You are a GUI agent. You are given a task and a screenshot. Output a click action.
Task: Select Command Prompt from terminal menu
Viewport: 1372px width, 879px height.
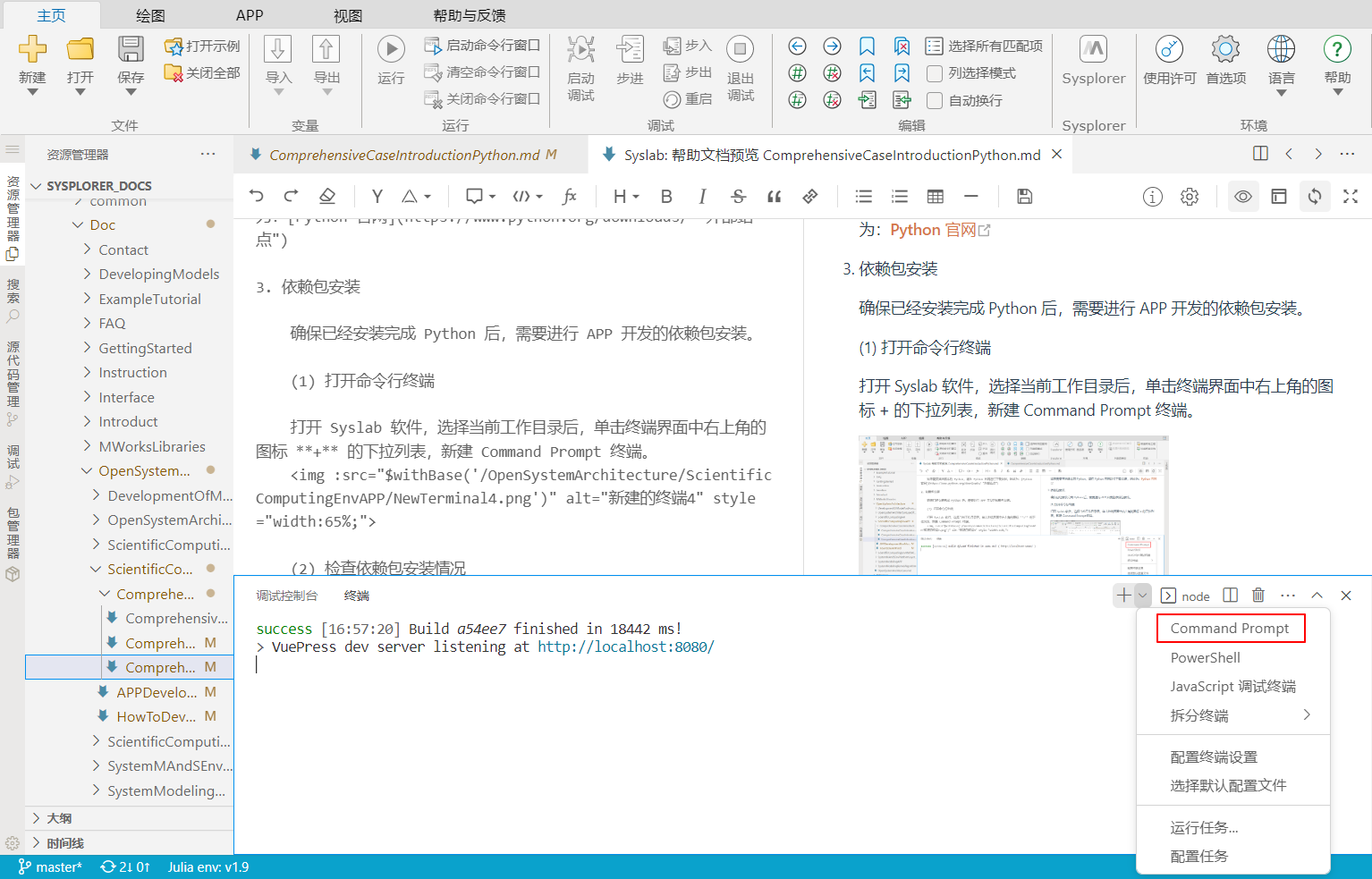pyautogui.click(x=1230, y=629)
